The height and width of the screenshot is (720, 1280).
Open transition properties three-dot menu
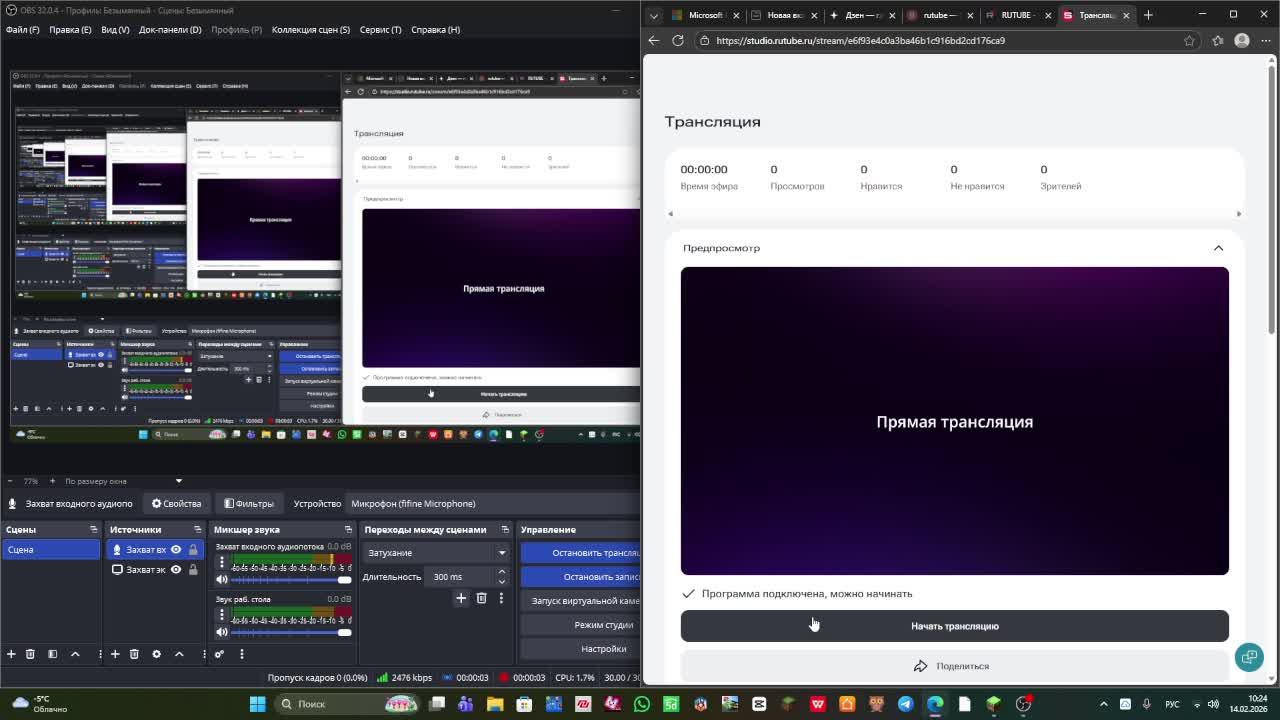pos(501,598)
